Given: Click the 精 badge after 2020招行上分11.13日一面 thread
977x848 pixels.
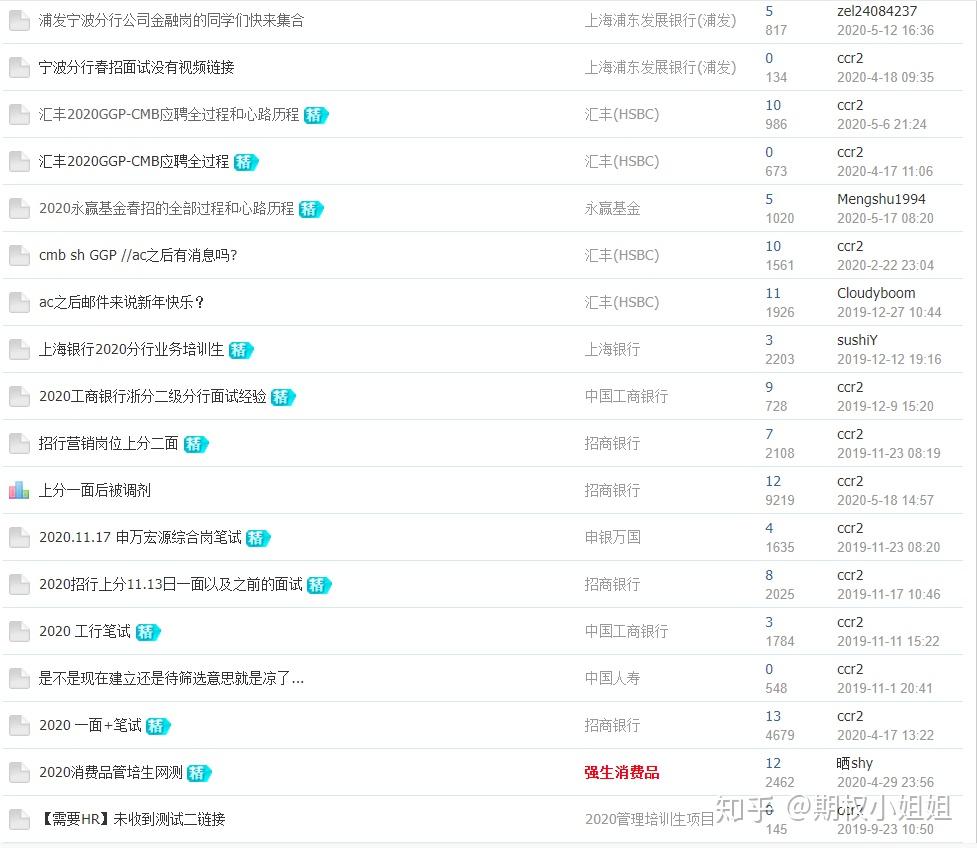Looking at the screenshot, I should pyautogui.click(x=319, y=585).
